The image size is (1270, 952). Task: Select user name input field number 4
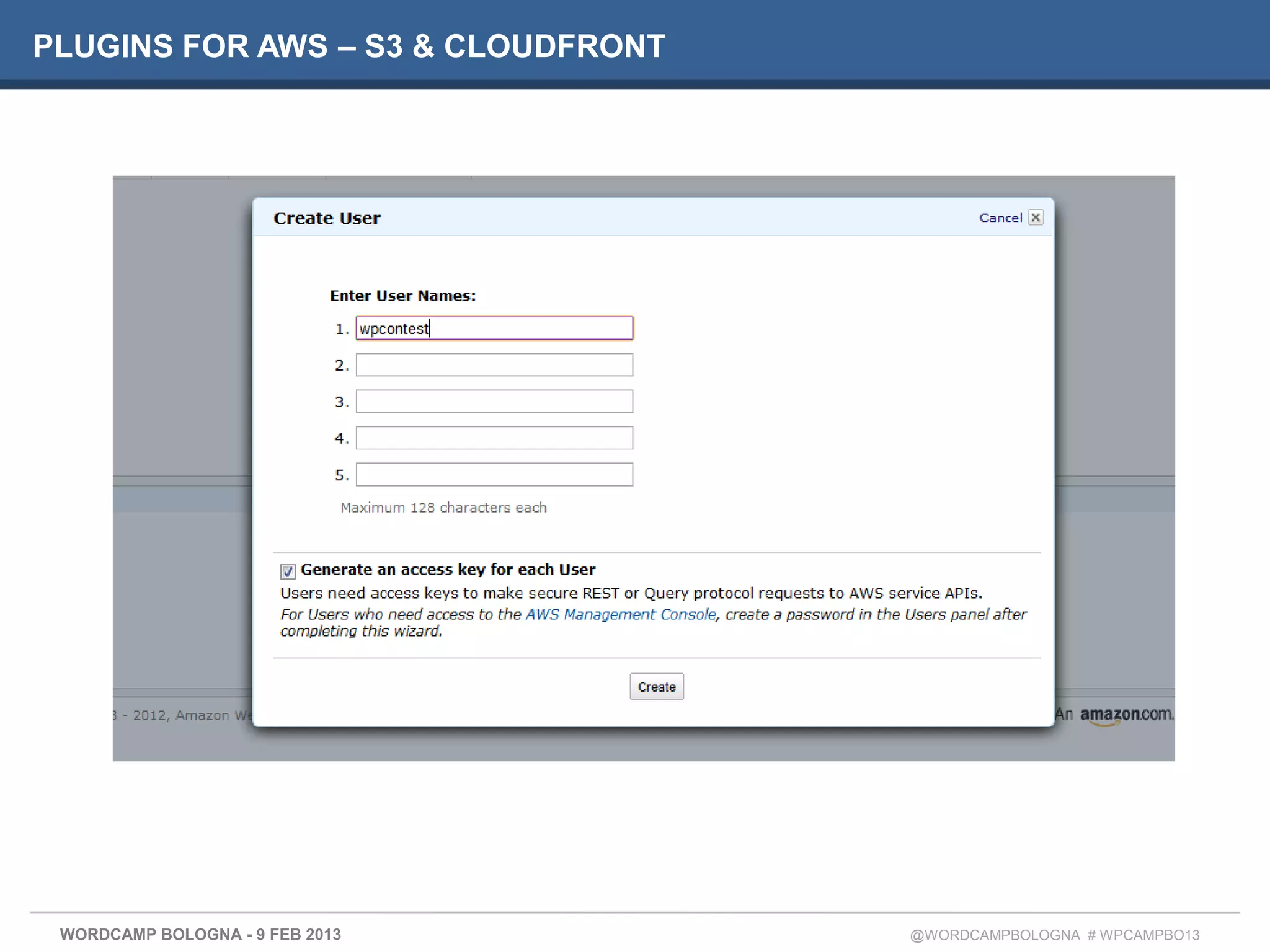[x=494, y=438]
